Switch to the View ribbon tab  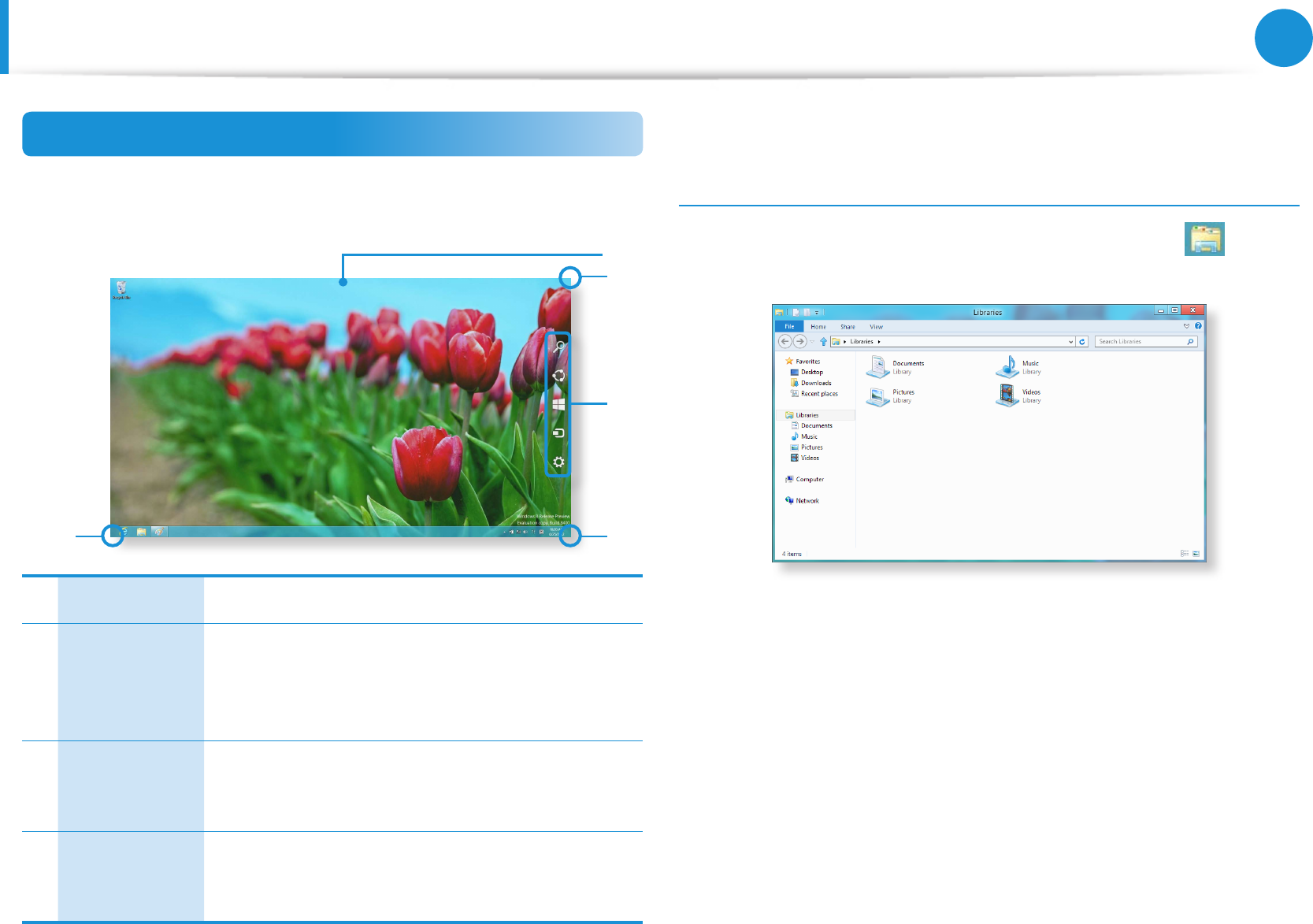click(x=876, y=327)
